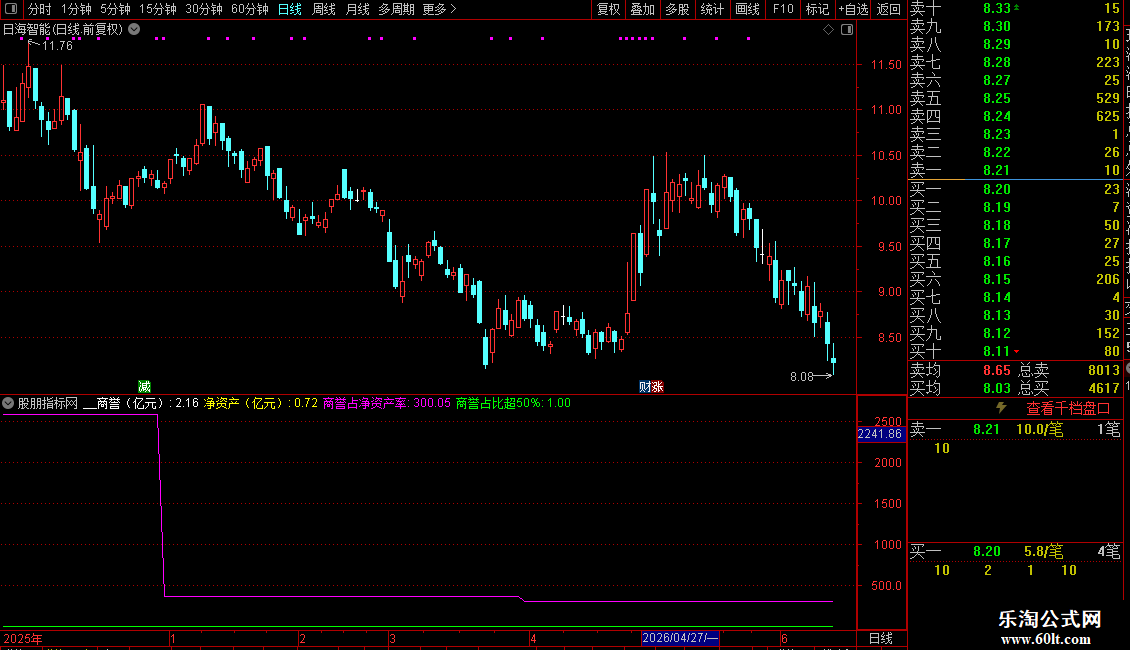Click the 商誉占比超50% 1.00 readout
This screenshot has width=1130, height=650.
click(513, 403)
